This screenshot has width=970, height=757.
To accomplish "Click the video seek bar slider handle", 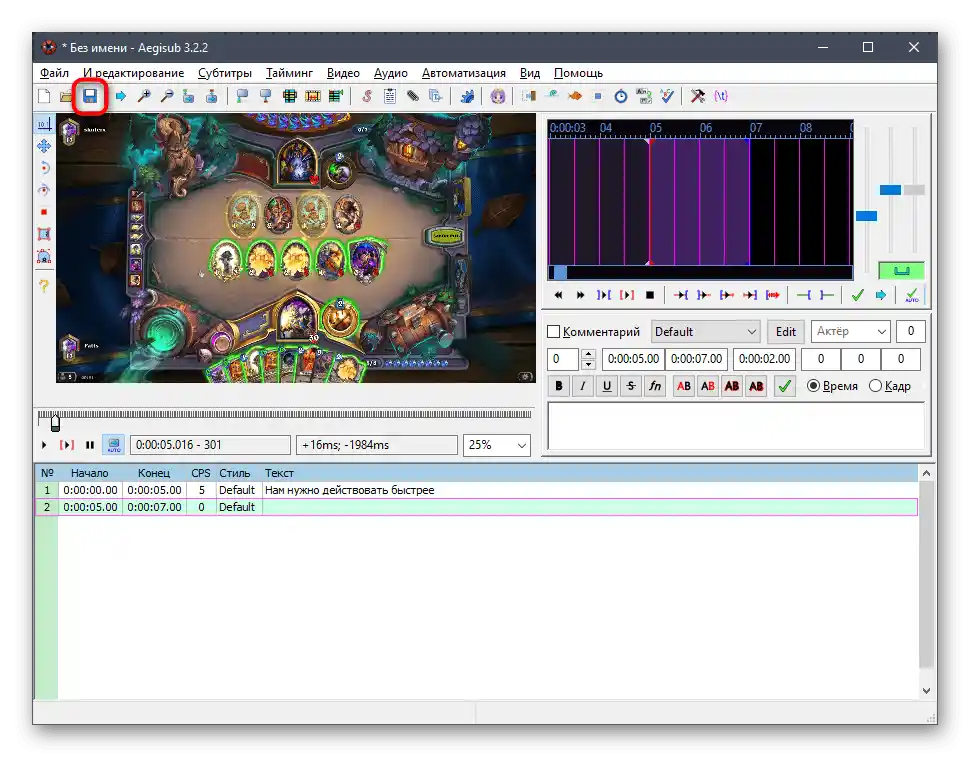I will coord(55,422).
